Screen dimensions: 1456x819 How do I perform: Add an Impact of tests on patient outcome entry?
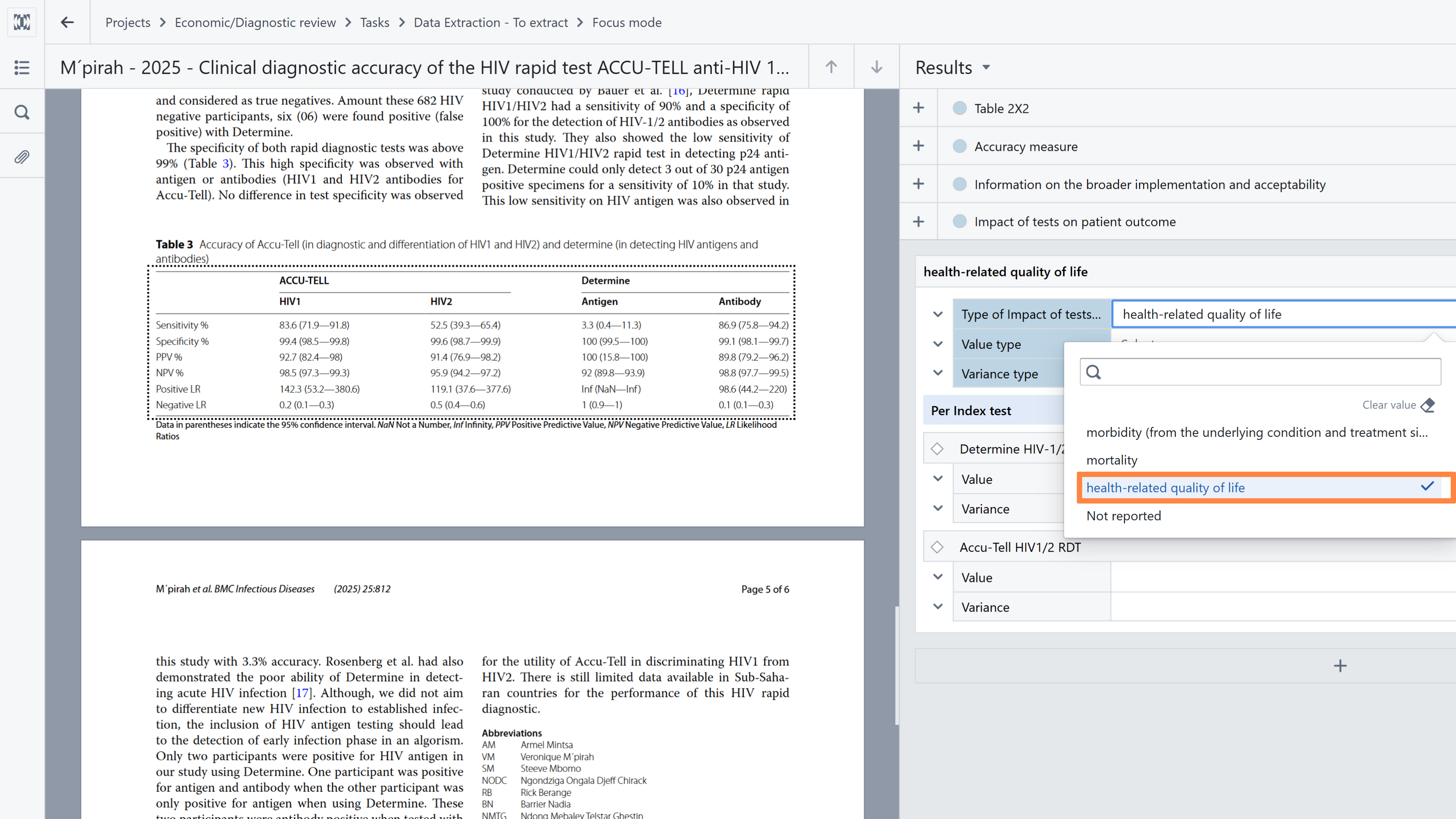pos(918,221)
